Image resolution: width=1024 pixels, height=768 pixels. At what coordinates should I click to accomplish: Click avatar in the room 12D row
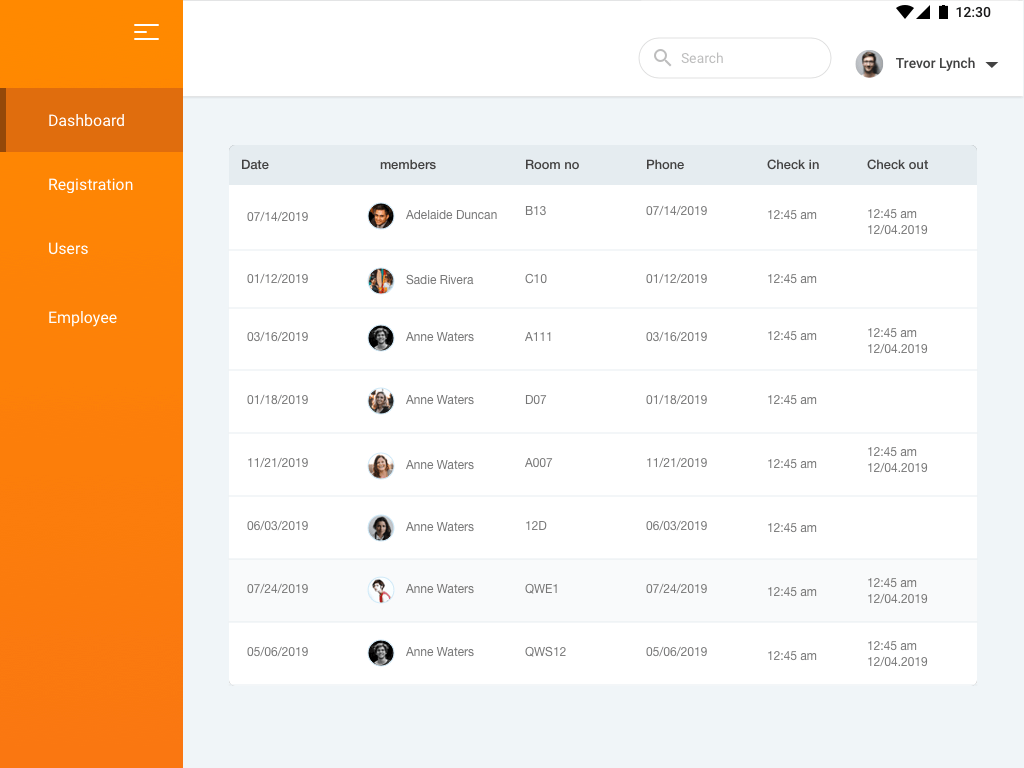coord(381,528)
